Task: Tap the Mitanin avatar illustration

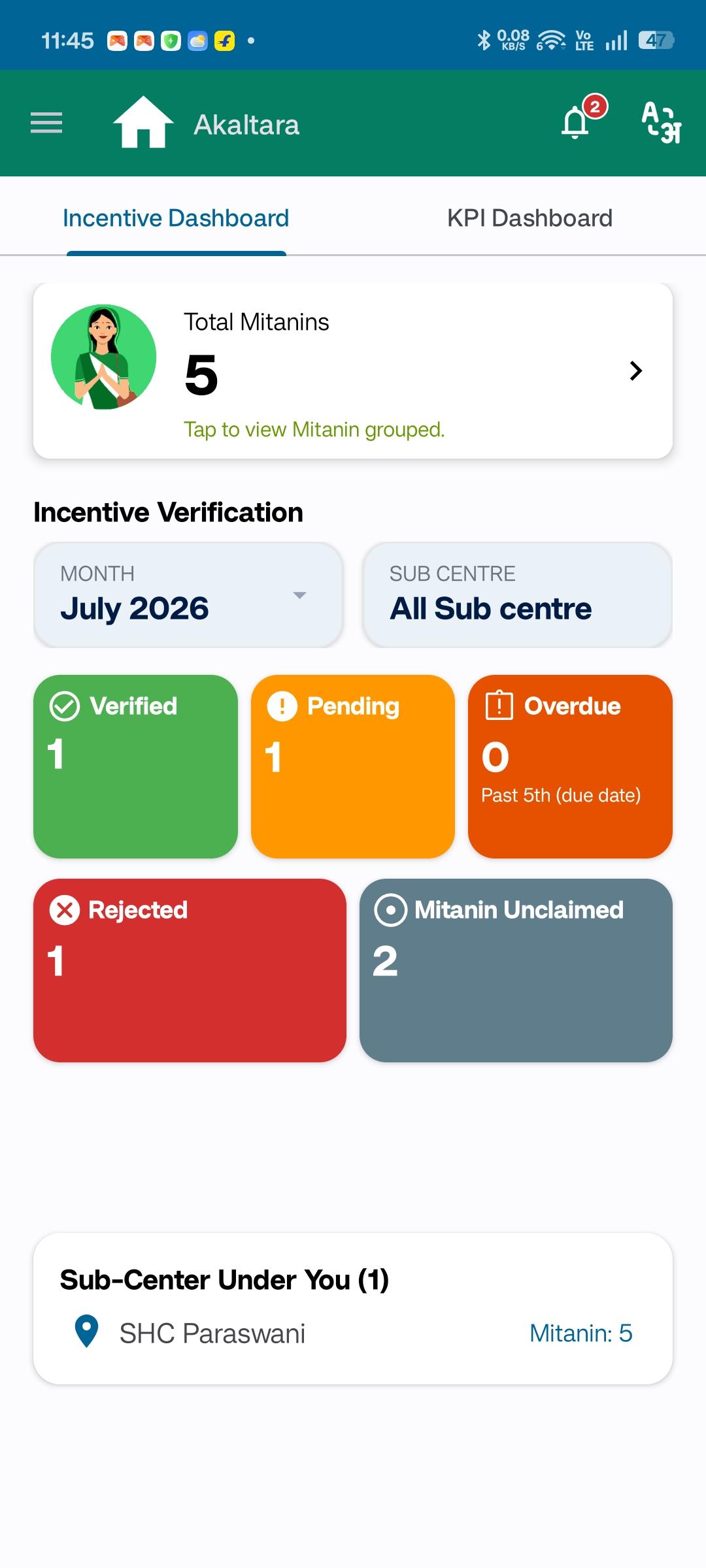Action: tap(104, 357)
